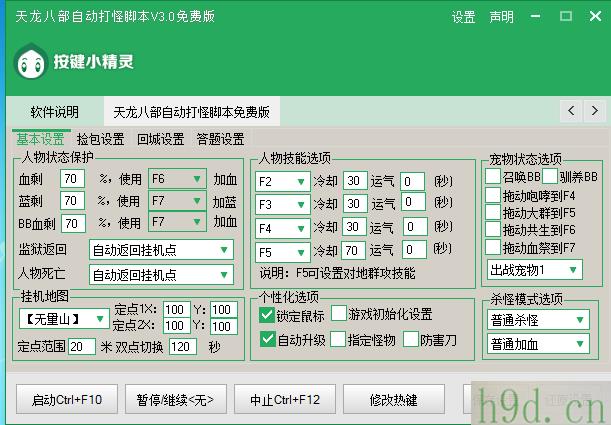
Task: Click the 中止Ctrl+F12 button
Action: coord(284,399)
